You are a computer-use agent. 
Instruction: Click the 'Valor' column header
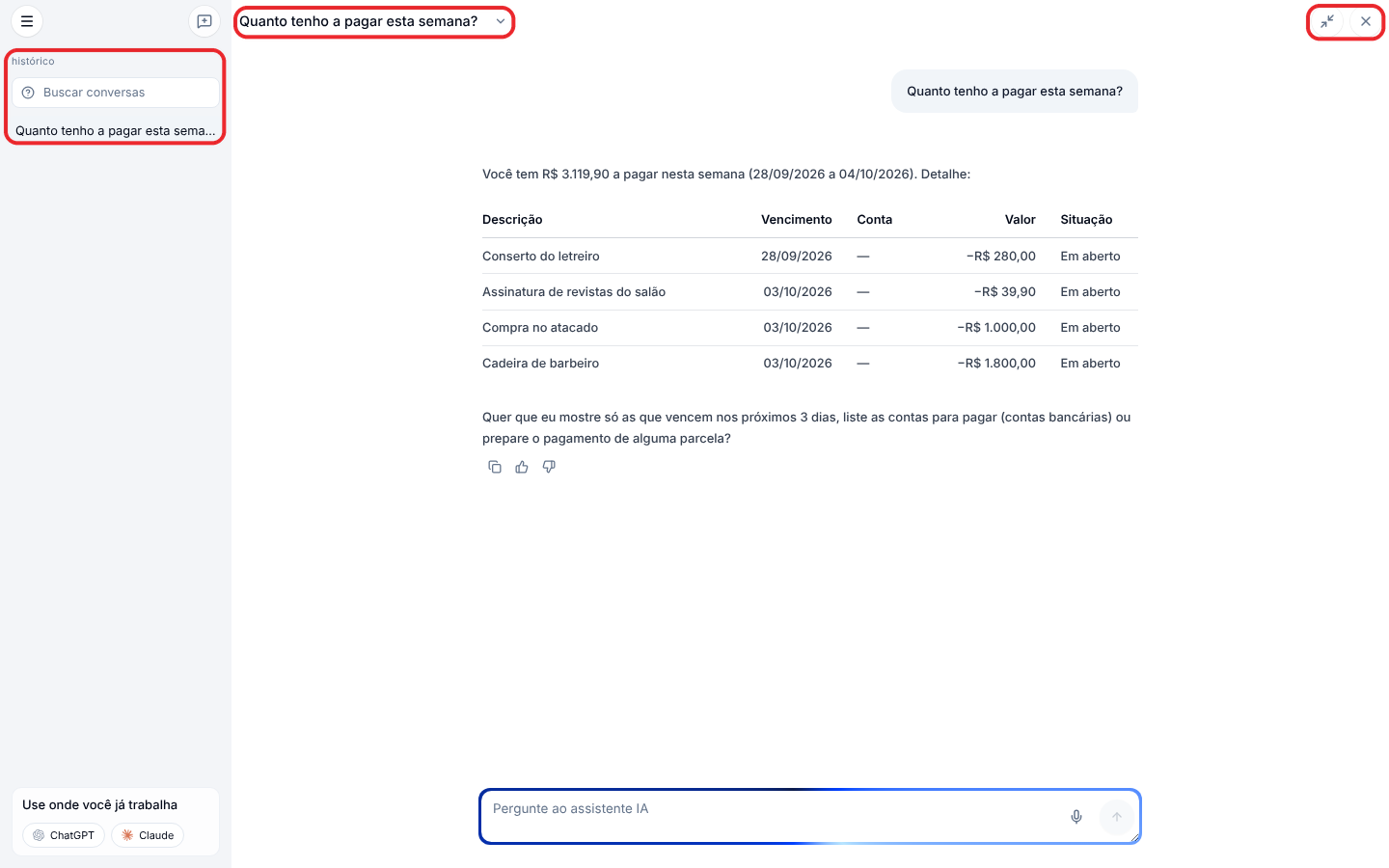[x=1020, y=220]
